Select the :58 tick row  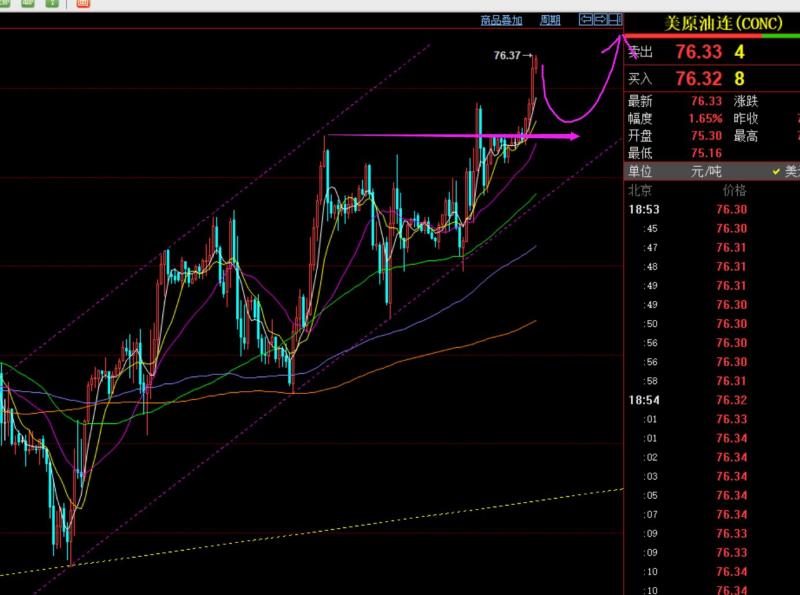point(712,381)
